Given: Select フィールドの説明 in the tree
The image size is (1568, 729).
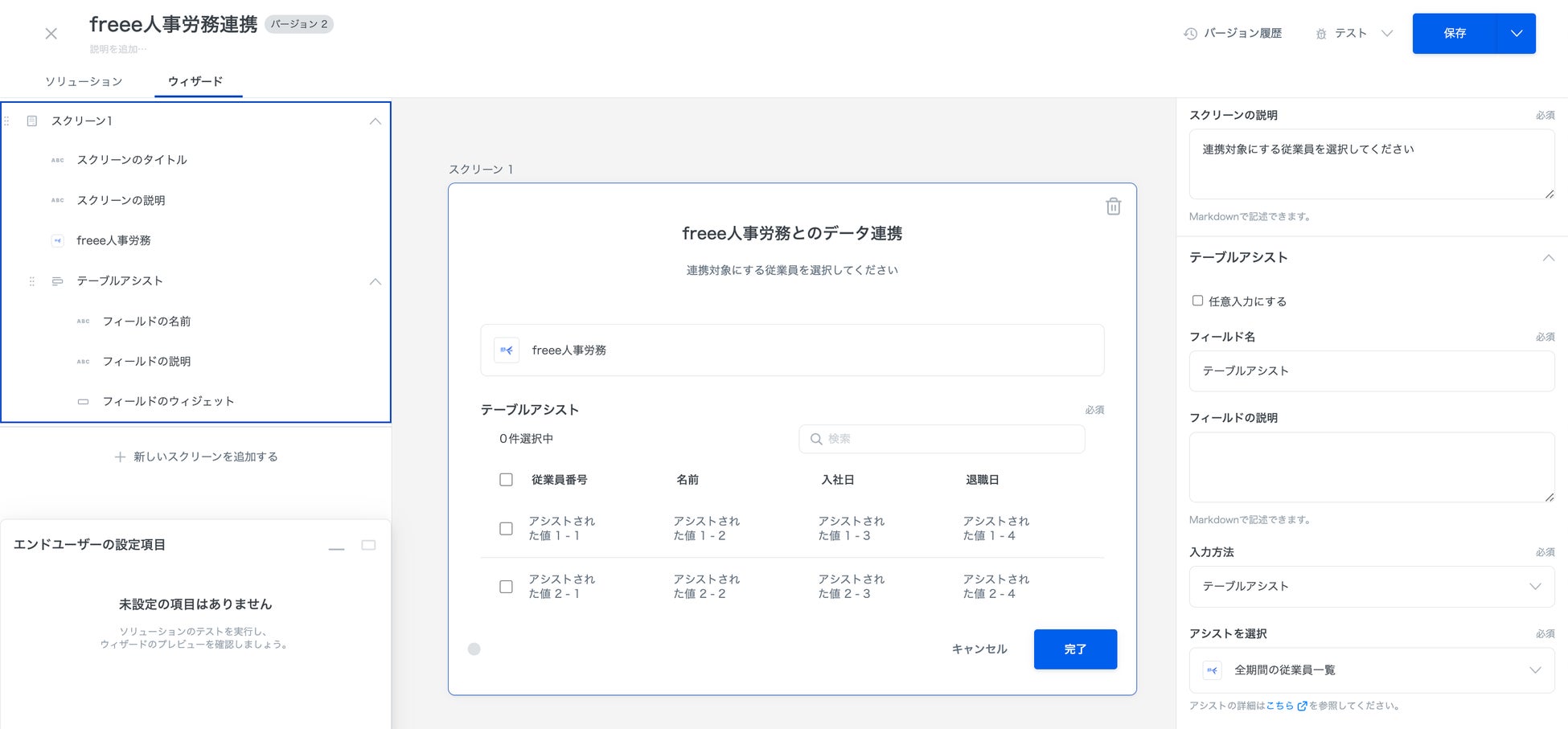Looking at the screenshot, I should 146,361.
